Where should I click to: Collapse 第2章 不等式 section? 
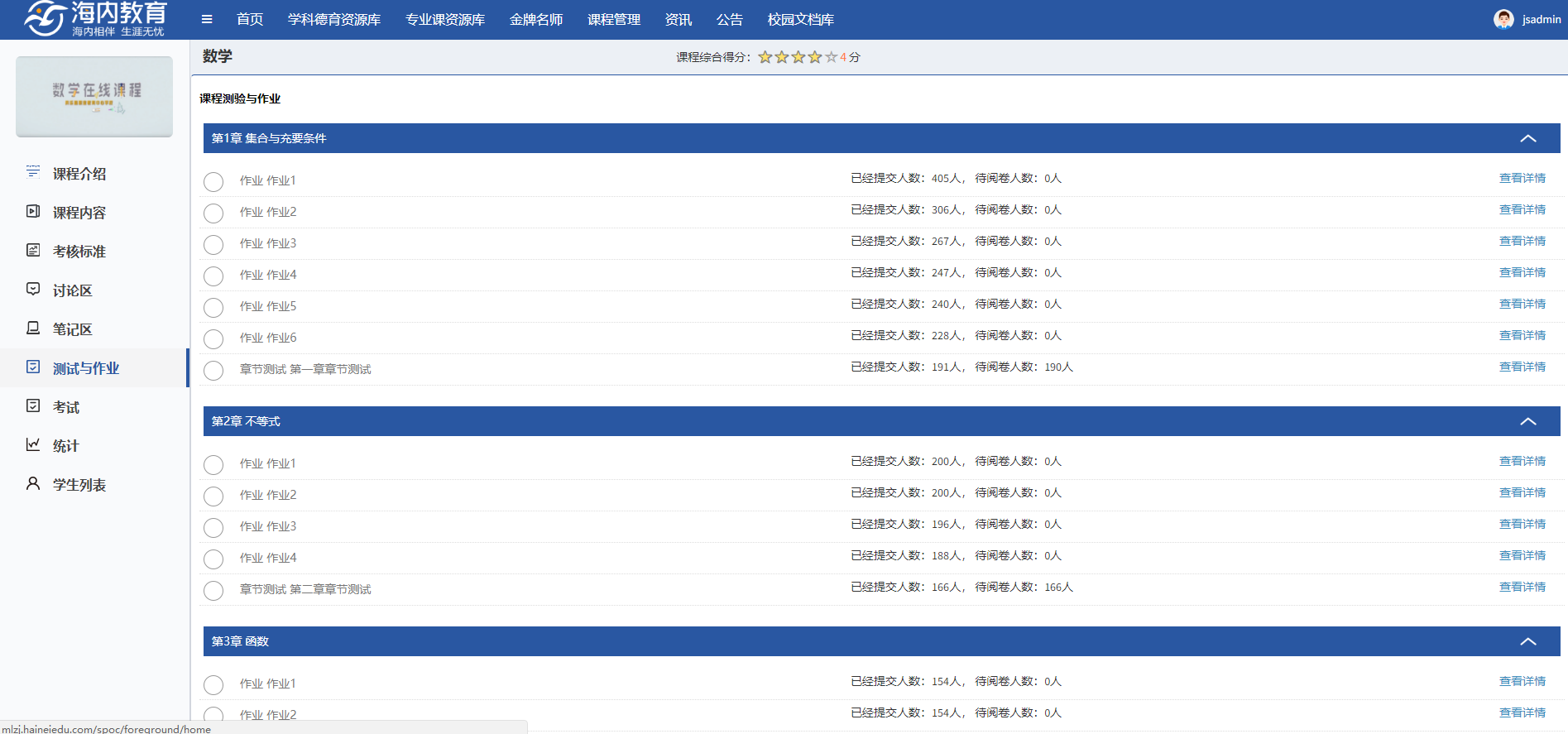point(1528,421)
